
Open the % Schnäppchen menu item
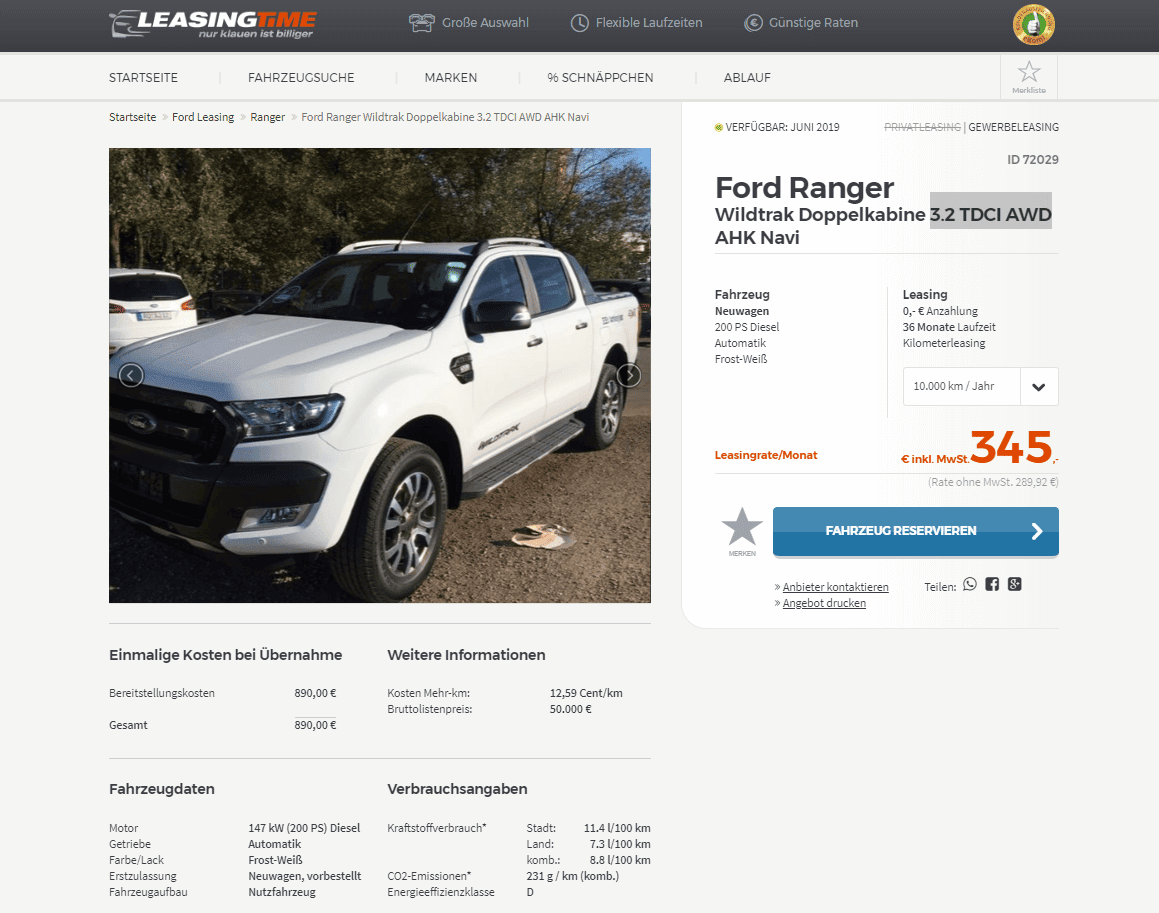coord(600,78)
